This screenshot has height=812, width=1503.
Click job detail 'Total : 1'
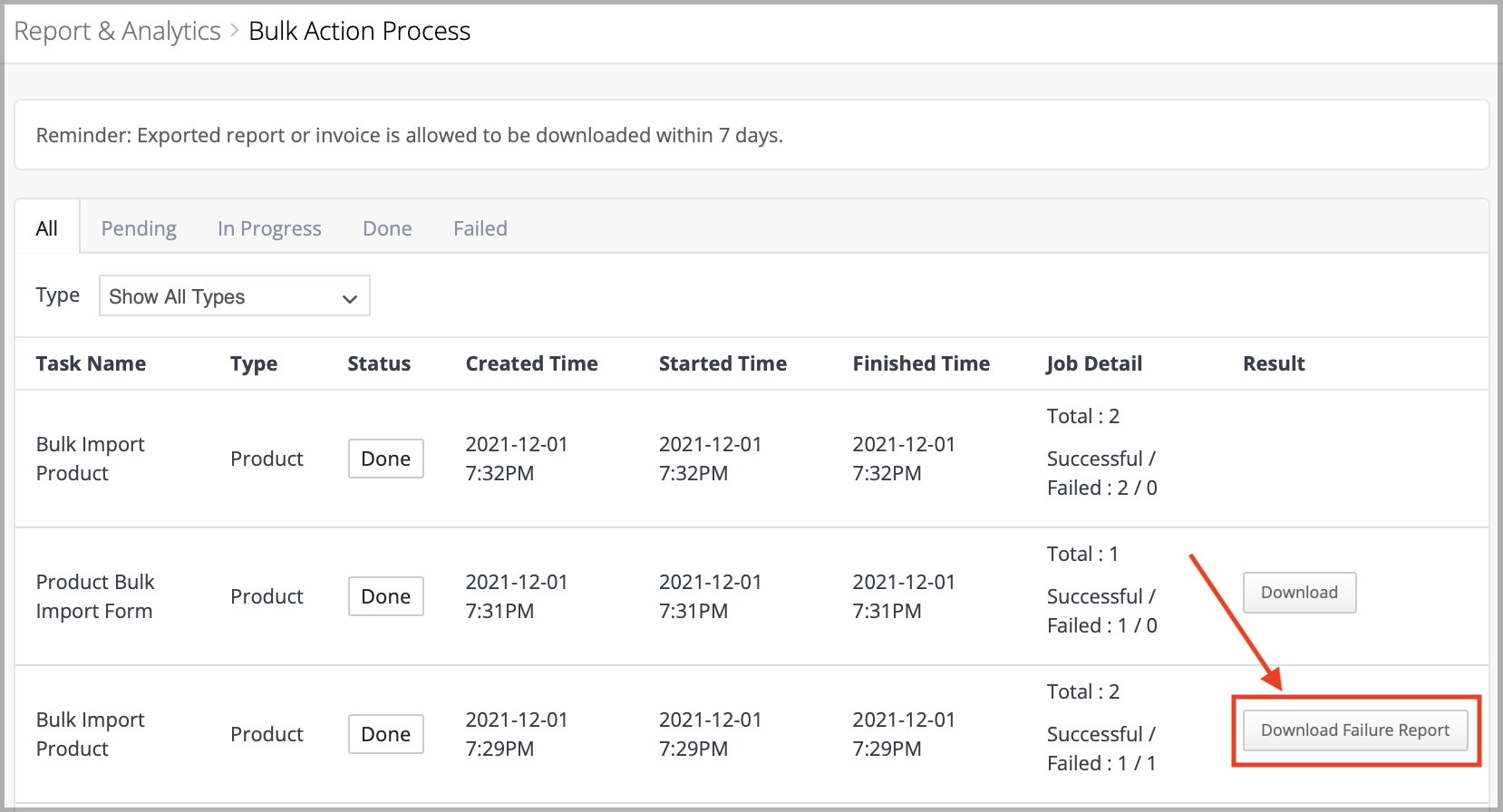point(1082,554)
